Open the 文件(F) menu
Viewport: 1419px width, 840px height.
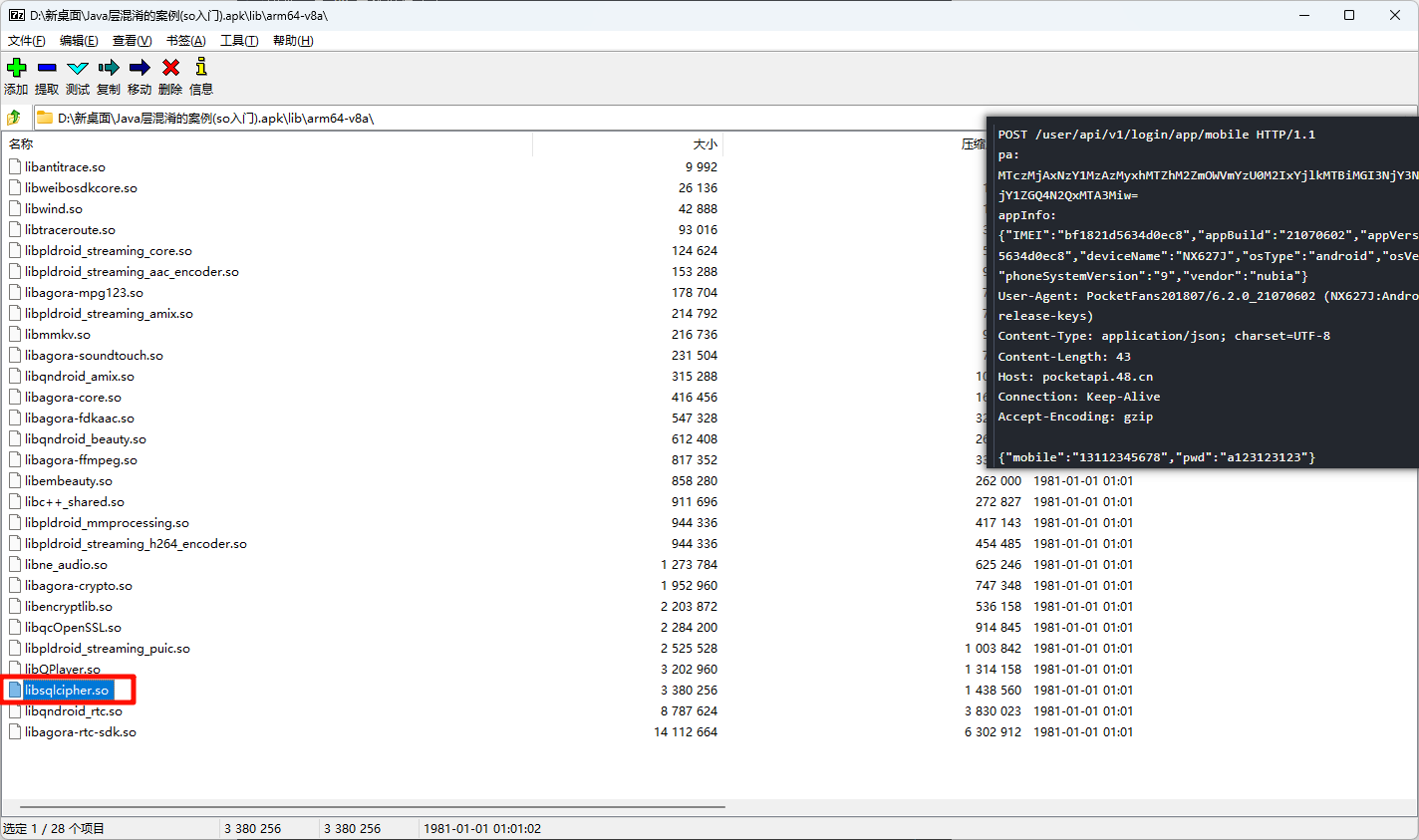click(27, 41)
